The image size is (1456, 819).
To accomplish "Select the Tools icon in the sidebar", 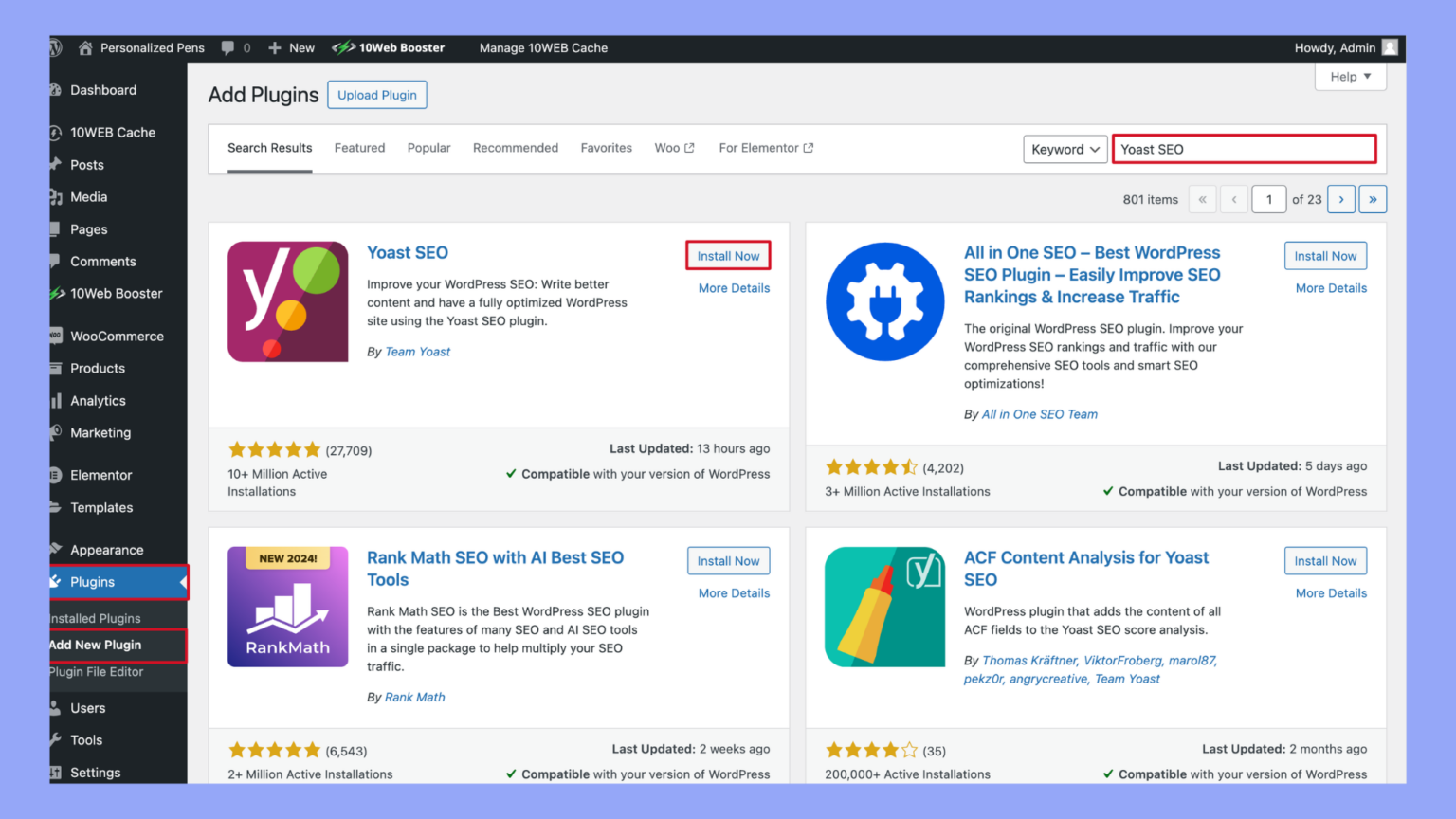I will (x=58, y=739).
